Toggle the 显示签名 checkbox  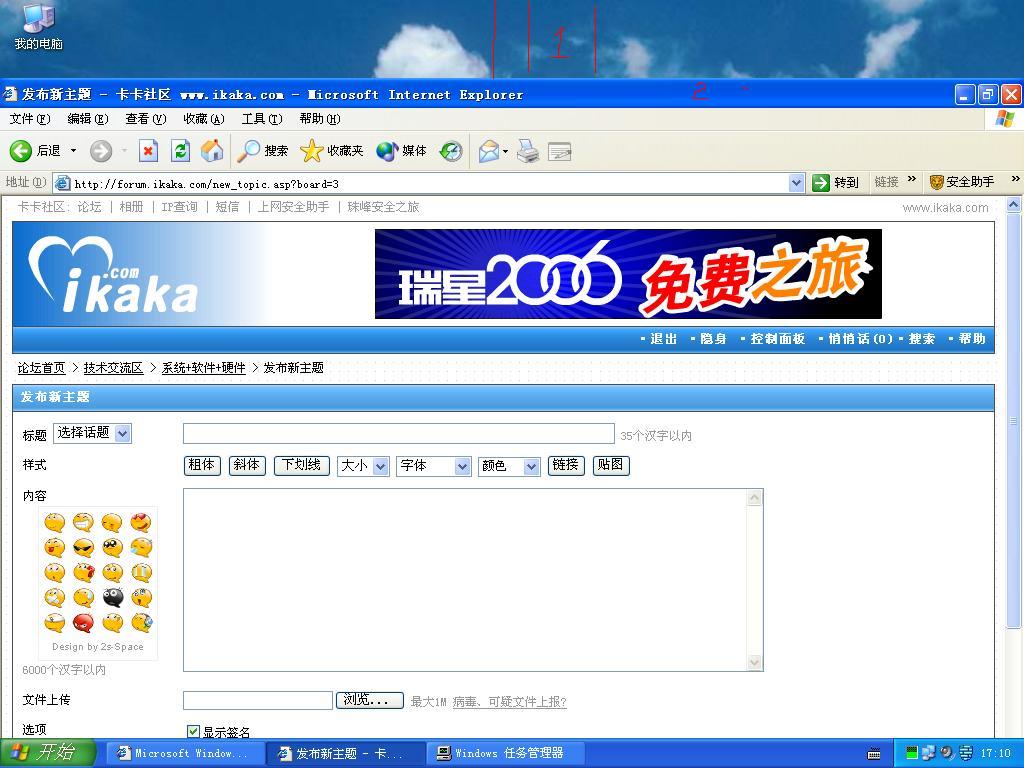pos(193,731)
